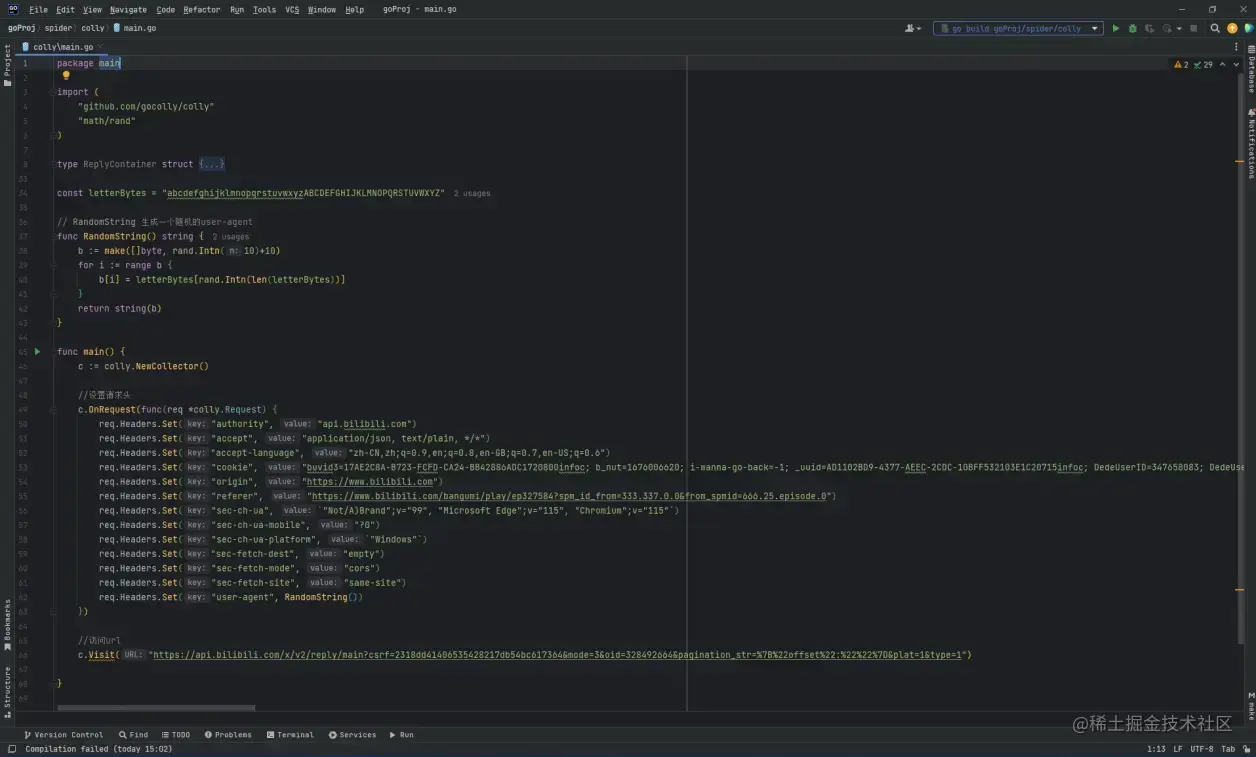Open Version Control tool window

point(63,734)
